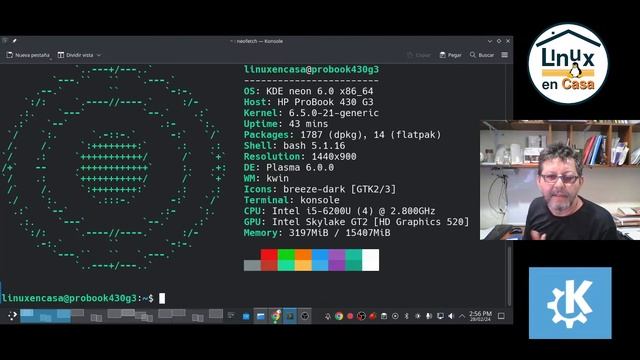The image size is (640, 360).
Task: Click the terminal prompt cursor
Action: [162, 298]
